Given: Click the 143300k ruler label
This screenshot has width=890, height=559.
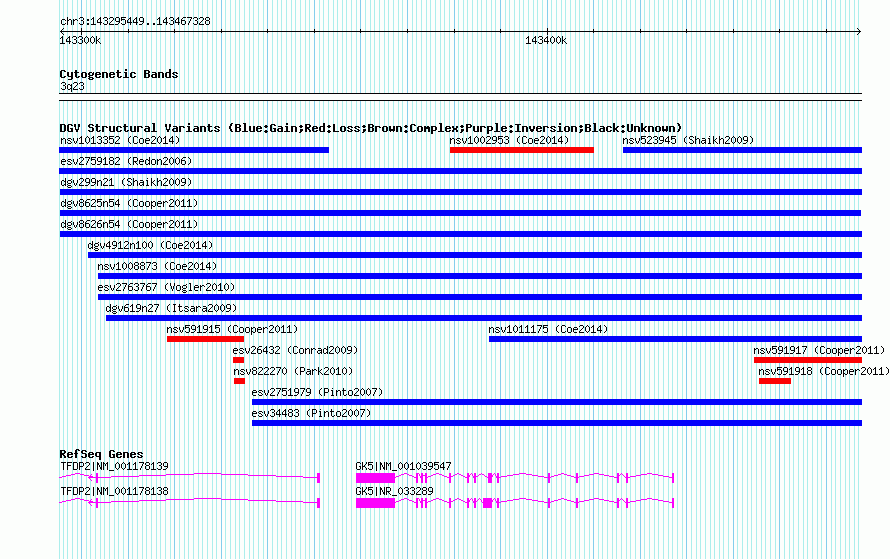Looking at the screenshot, I should 80,41.
